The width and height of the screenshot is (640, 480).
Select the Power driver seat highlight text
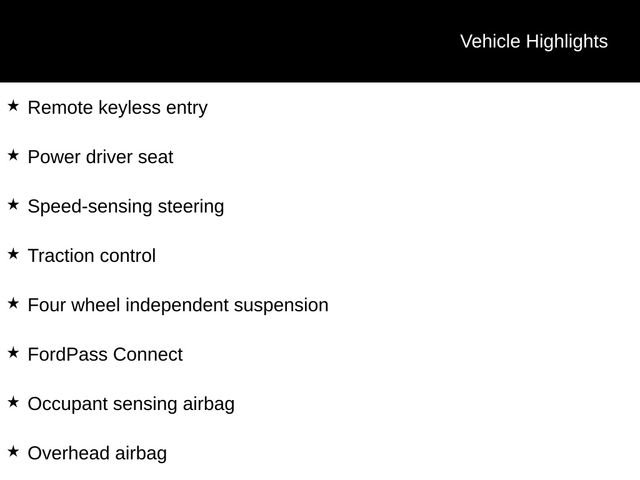100,157
